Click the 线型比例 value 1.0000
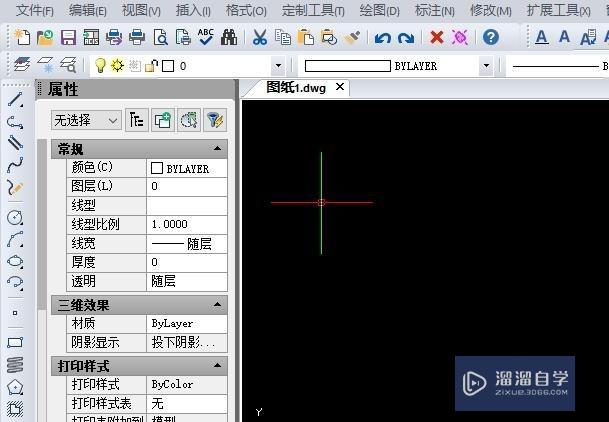 (187, 224)
